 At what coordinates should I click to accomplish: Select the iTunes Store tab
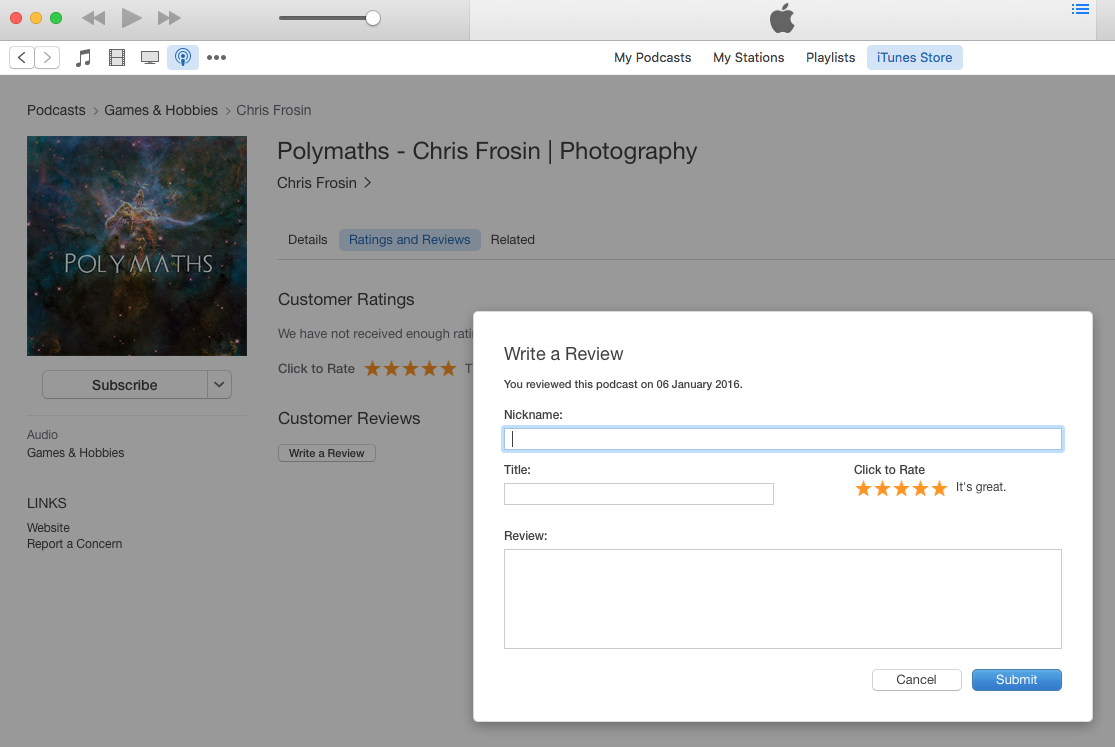point(914,58)
